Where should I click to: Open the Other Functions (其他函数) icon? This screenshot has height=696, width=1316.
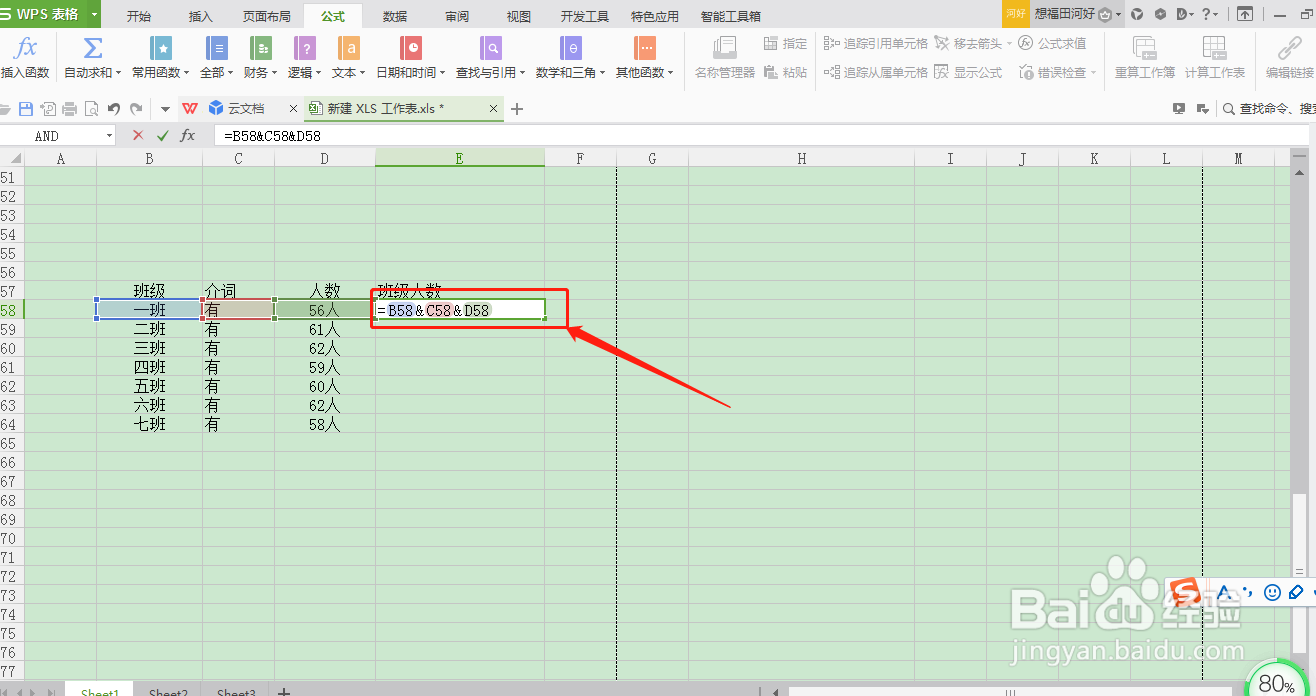[x=645, y=48]
